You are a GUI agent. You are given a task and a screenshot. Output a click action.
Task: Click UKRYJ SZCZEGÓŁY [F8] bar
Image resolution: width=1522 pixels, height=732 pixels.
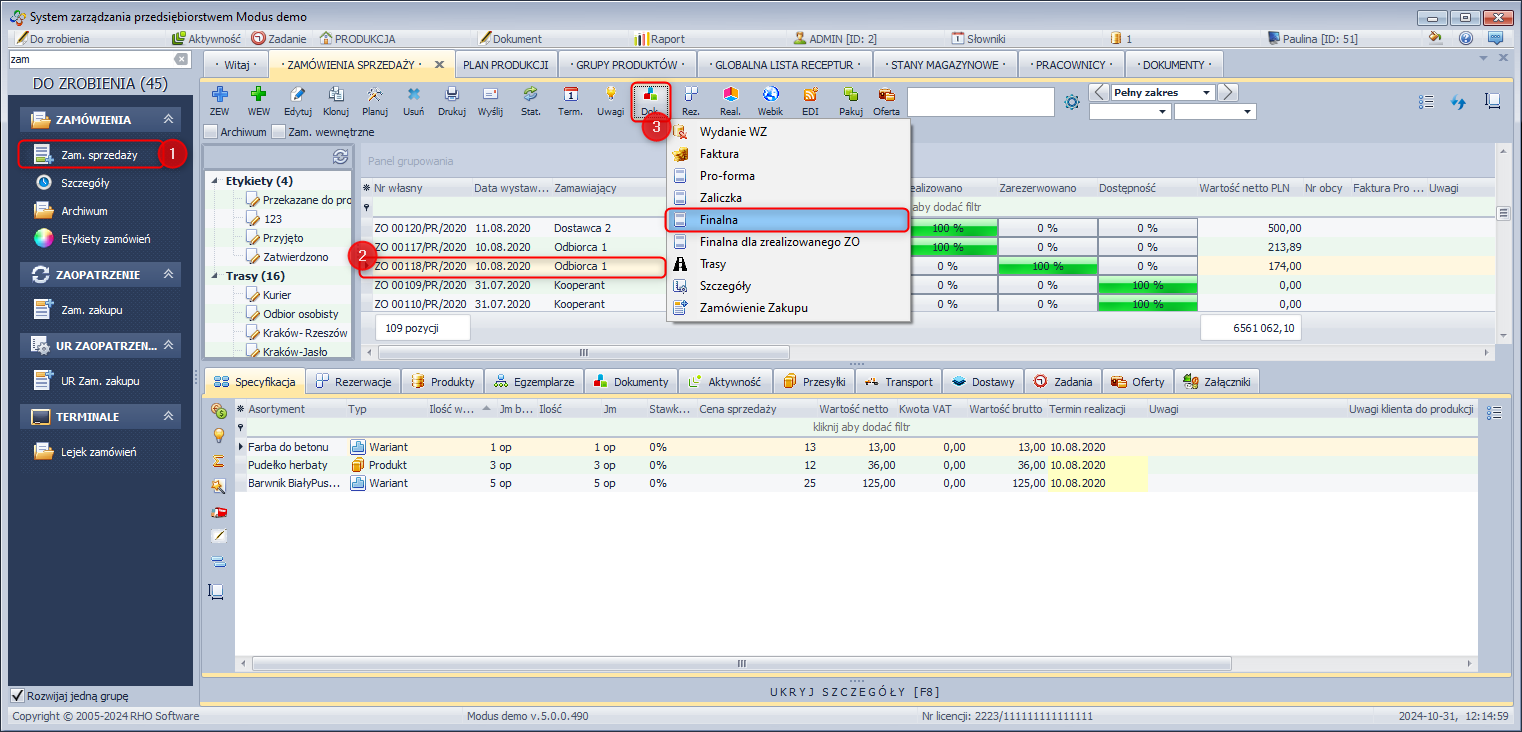855,691
